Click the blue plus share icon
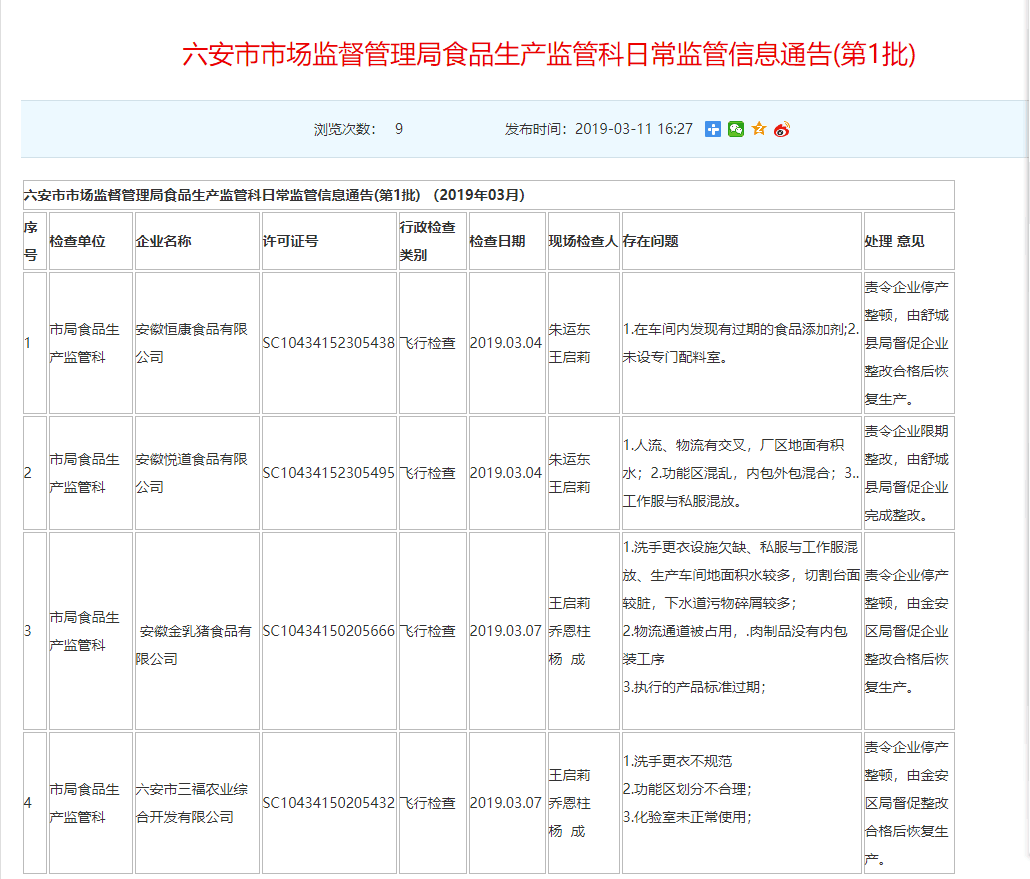 pos(713,129)
